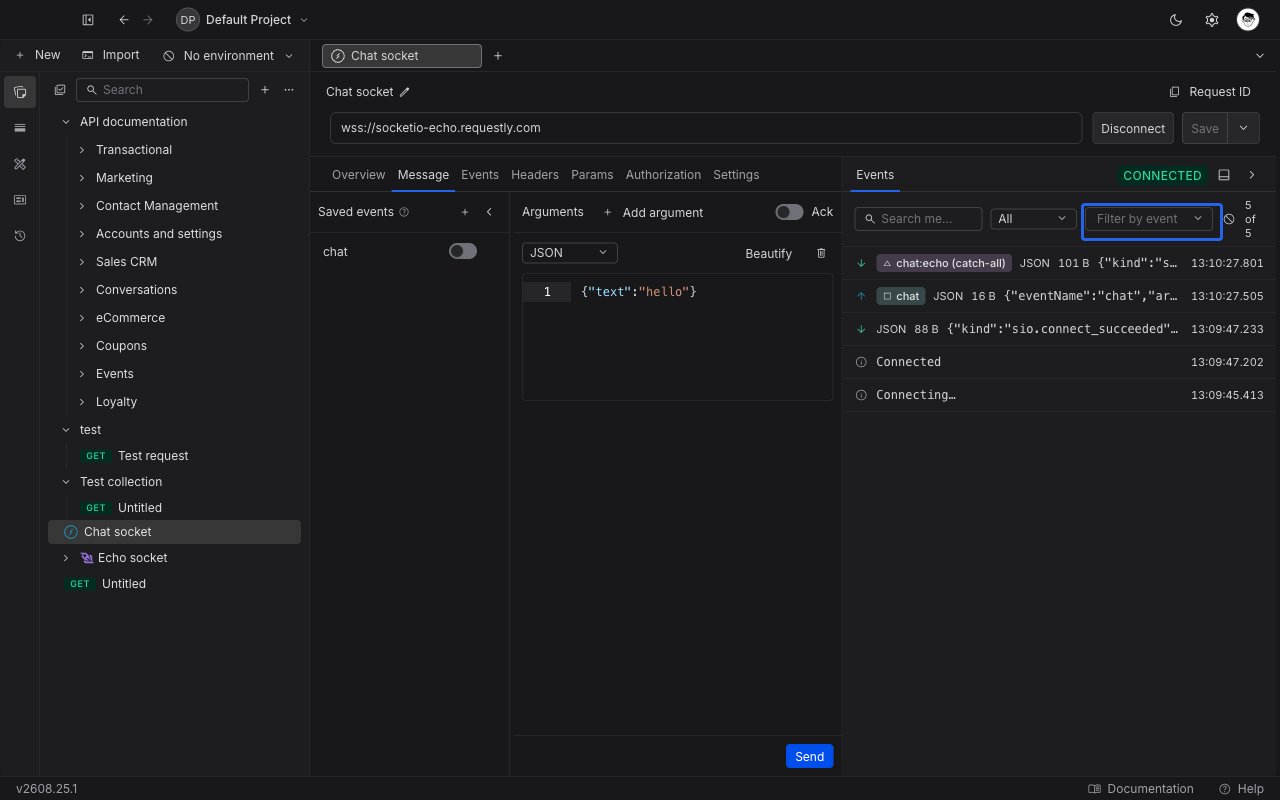1280x800 pixels.
Task: Click the Disconnect button
Action: point(1133,128)
